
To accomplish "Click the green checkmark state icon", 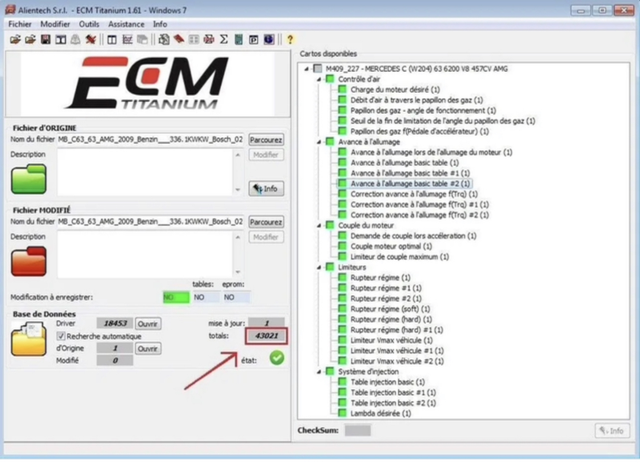I will coord(276,357).
